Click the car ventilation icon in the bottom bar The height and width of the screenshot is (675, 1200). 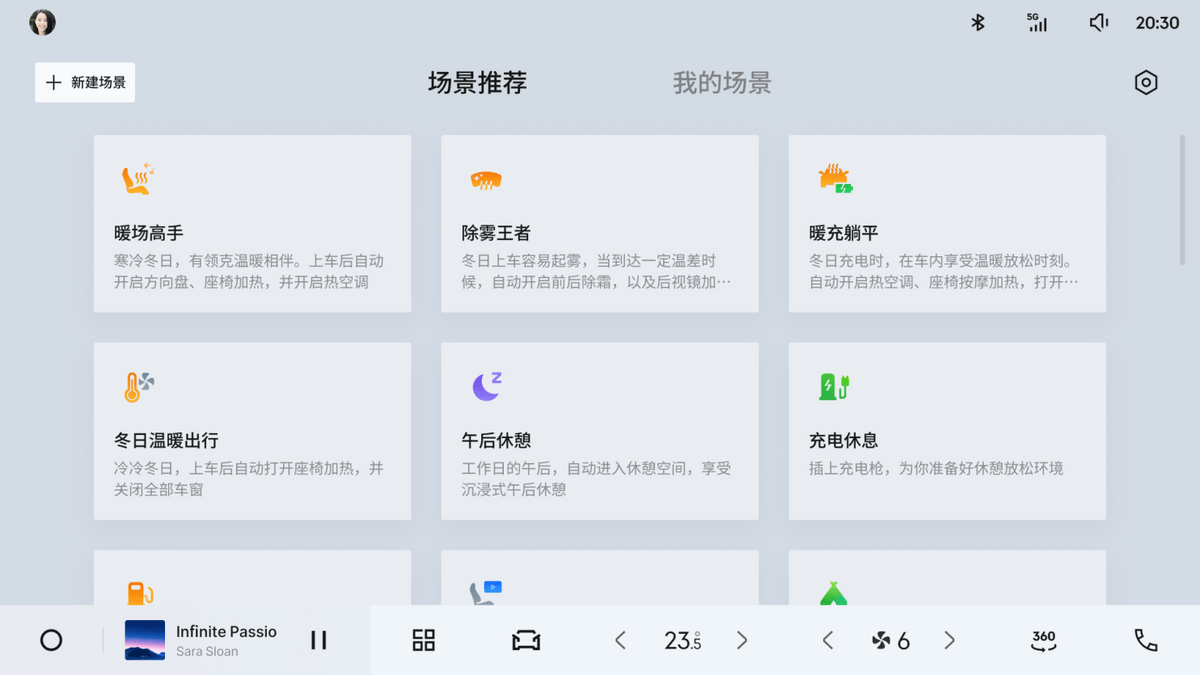point(526,640)
